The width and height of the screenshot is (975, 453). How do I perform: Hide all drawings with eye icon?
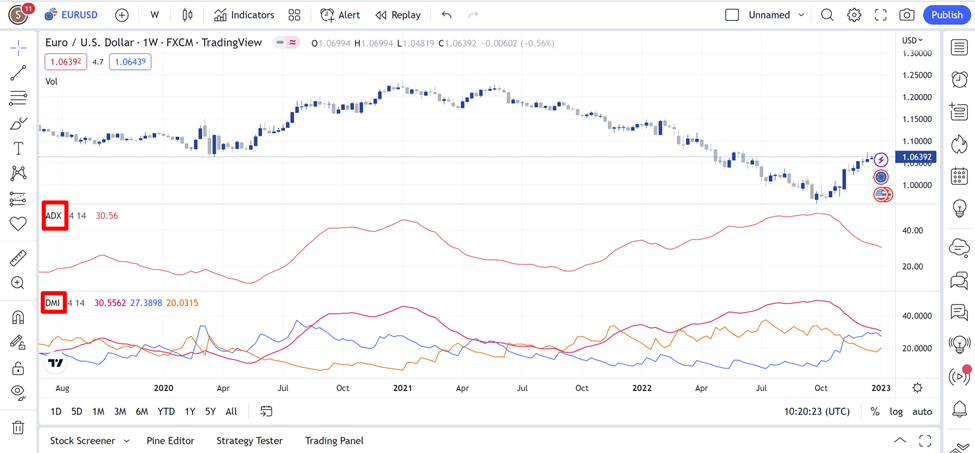pyautogui.click(x=18, y=392)
